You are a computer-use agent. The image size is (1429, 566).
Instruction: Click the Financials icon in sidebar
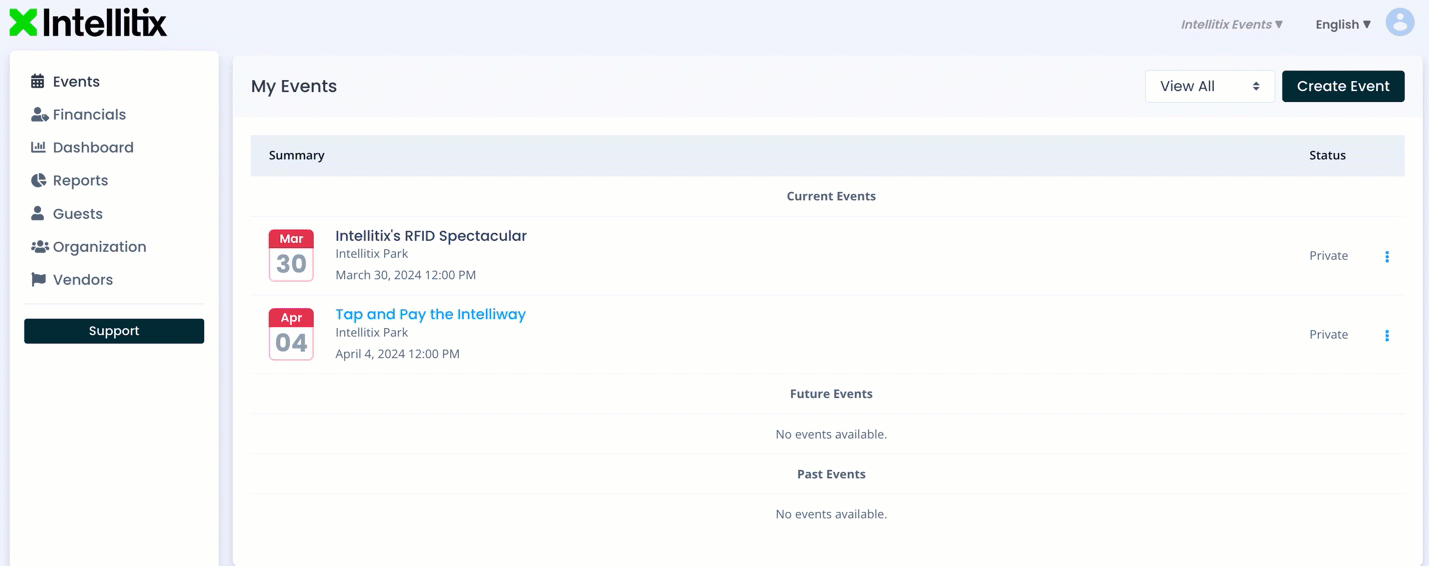coord(39,115)
